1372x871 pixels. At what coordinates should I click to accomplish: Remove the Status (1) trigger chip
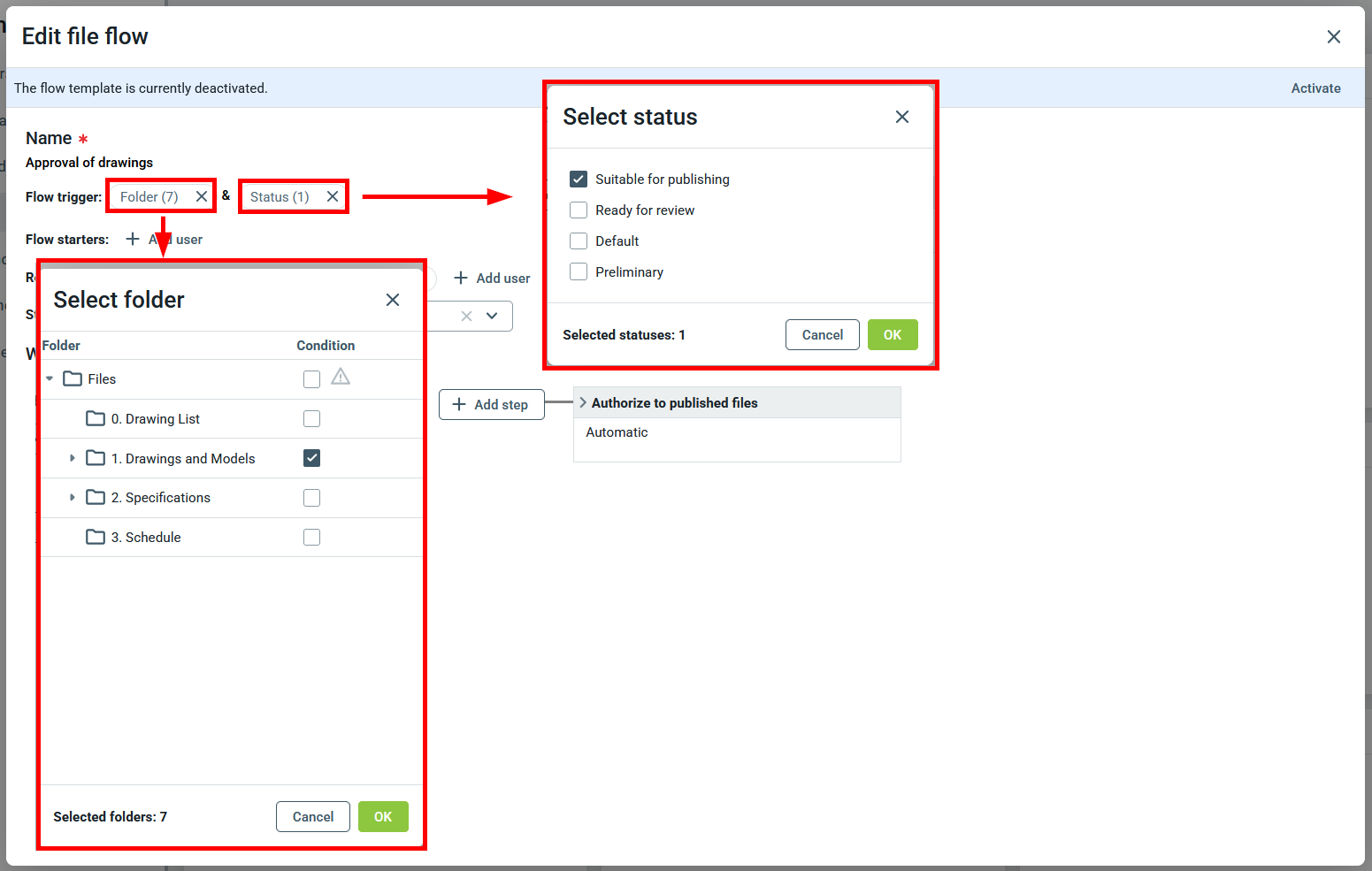[333, 196]
